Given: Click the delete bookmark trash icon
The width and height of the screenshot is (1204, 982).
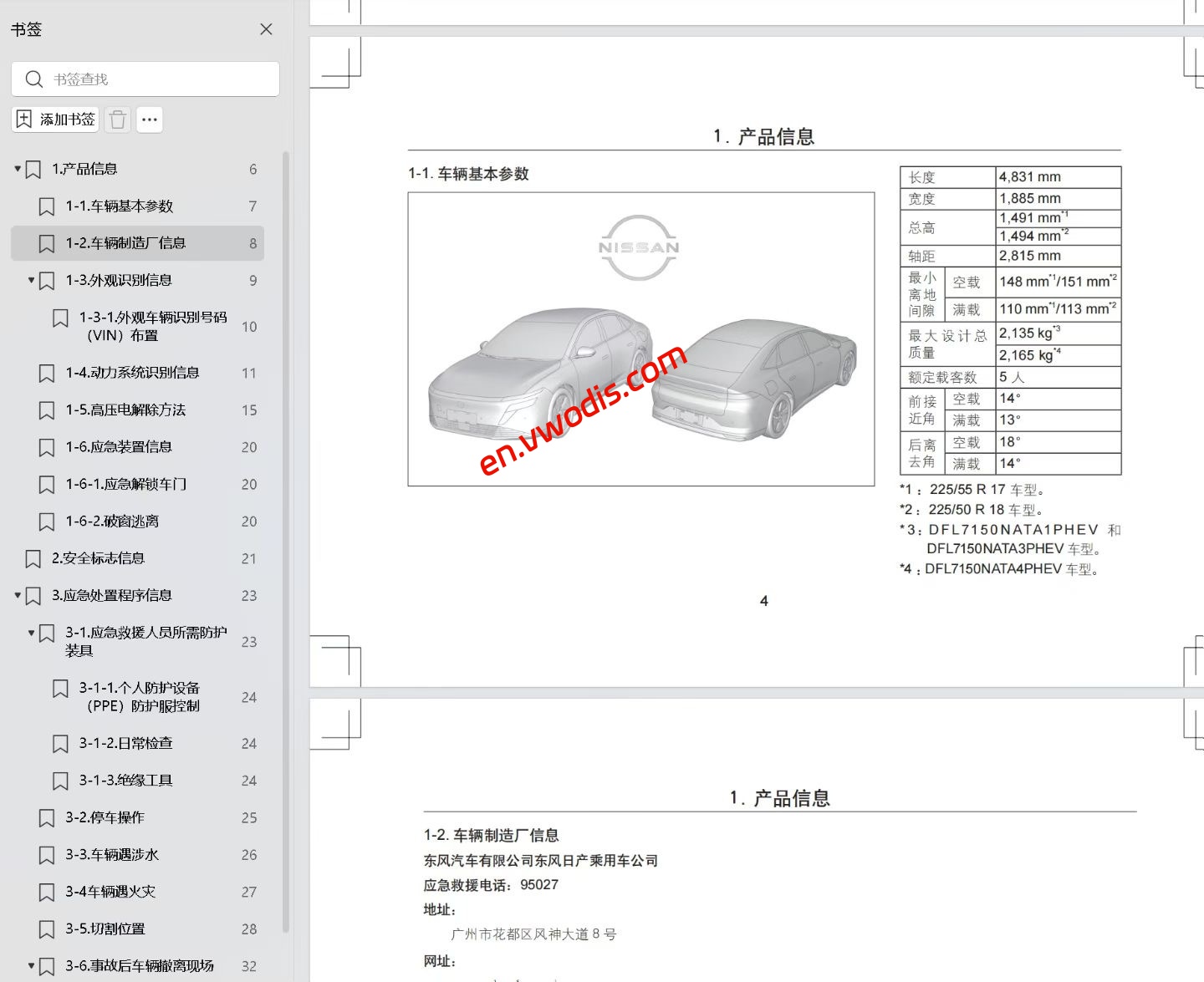Looking at the screenshot, I should (117, 119).
